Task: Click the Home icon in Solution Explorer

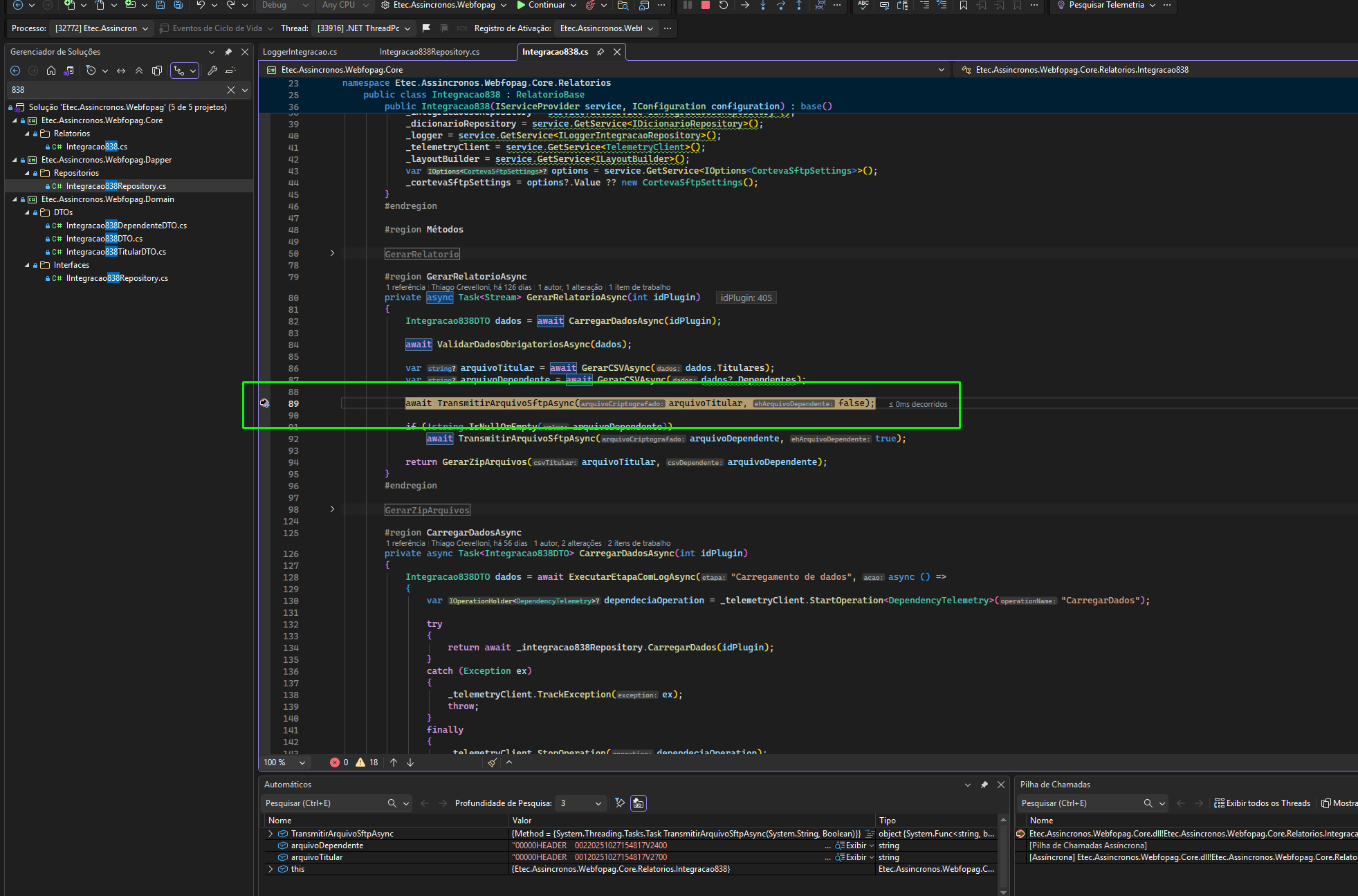Action: [51, 71]
